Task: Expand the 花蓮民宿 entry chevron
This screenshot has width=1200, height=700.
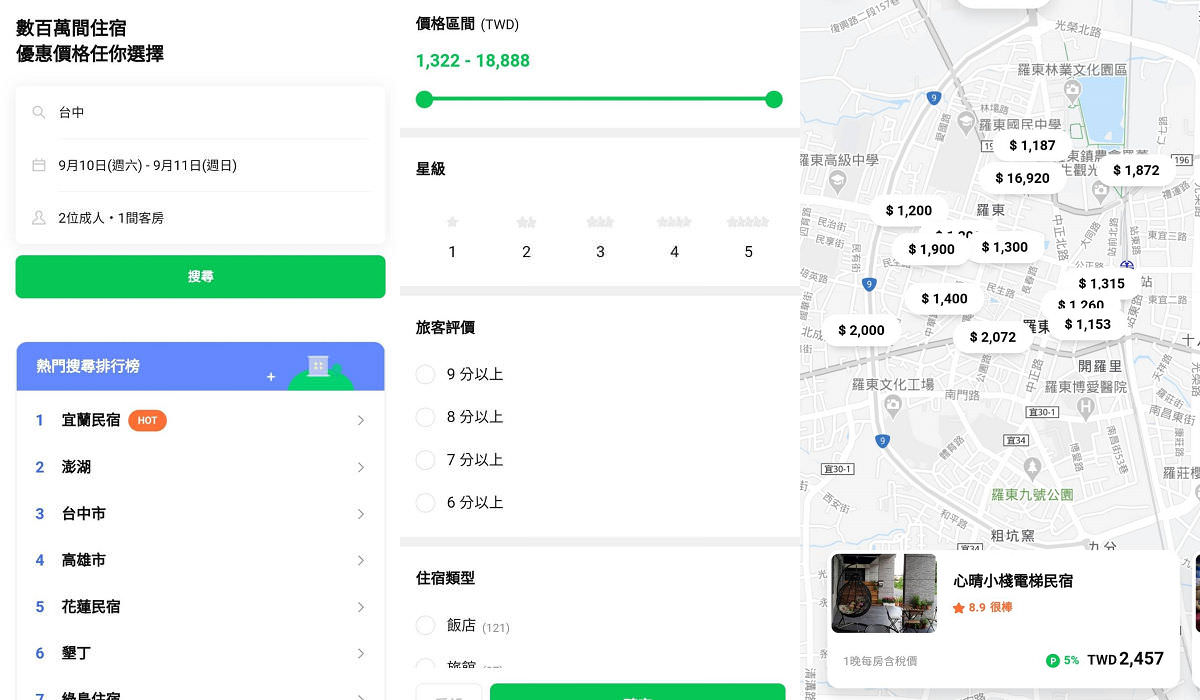Action: coord(361,606)
